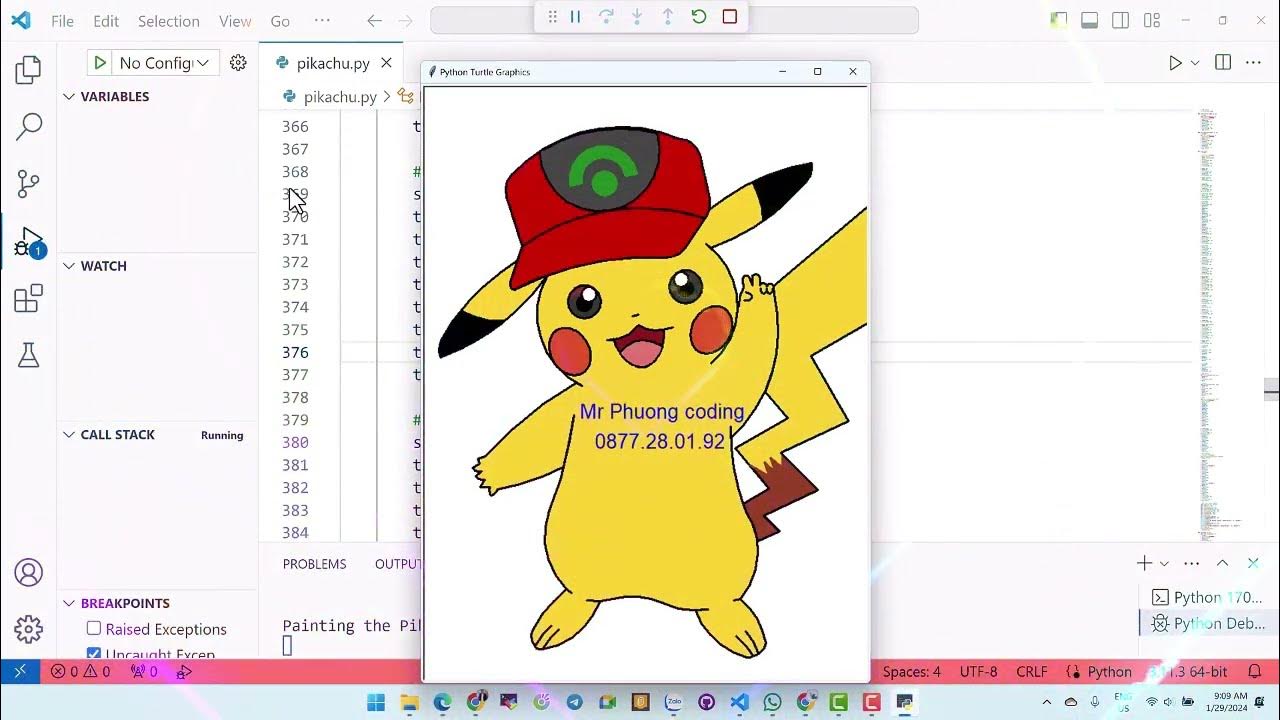Image resolution: width=1280 pixels, height=720 pixels.
Task: Open the Search view in activity bar
Action: [28, 126]
